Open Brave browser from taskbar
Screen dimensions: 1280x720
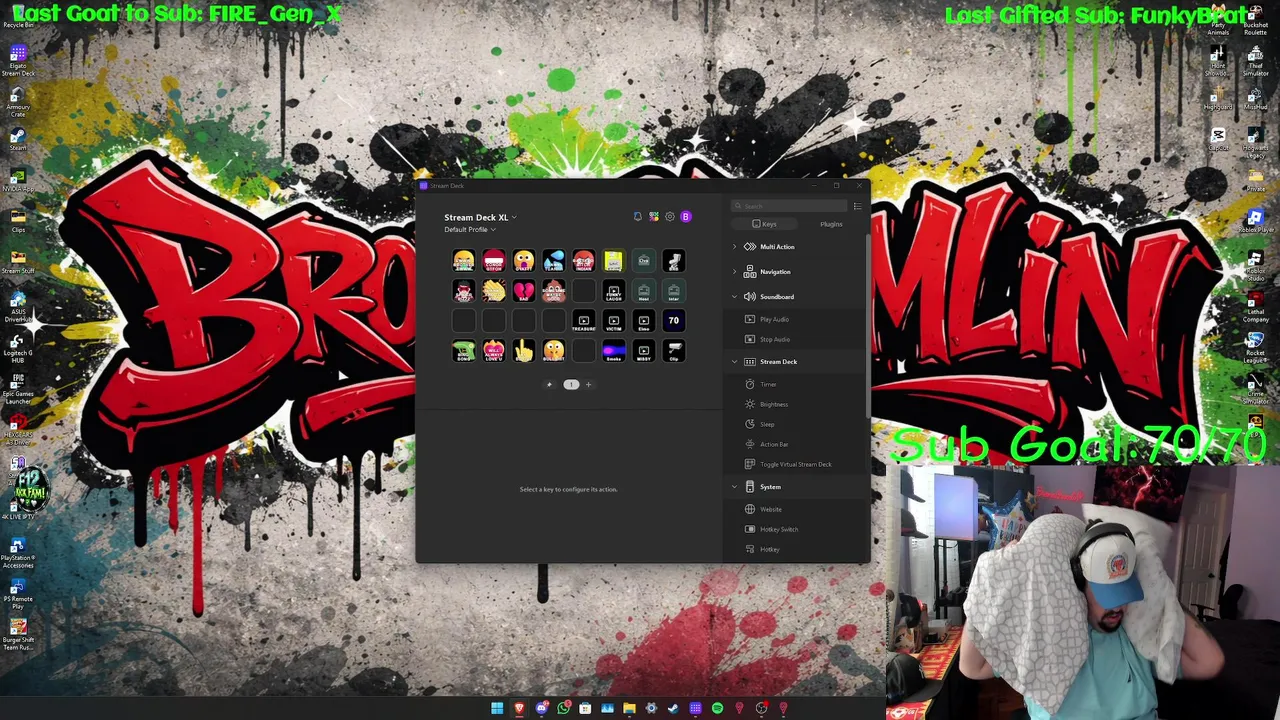(x=519, y=709)
